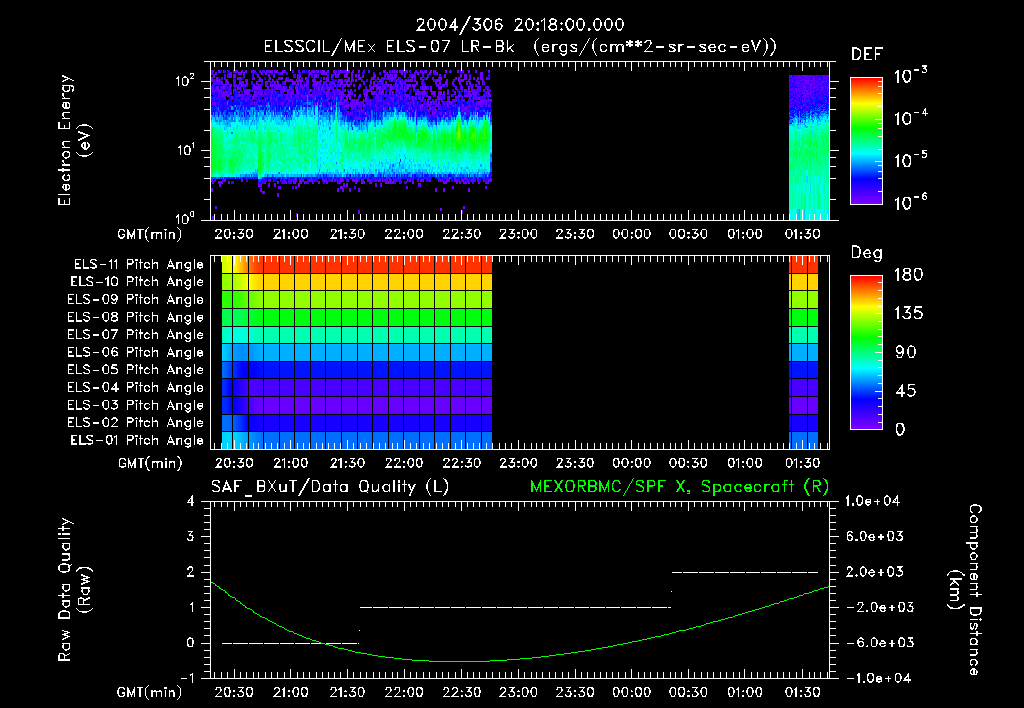Click the ELS-09 Pitch Angle row label
This screenshot has height=708, width=1024.
136,300
